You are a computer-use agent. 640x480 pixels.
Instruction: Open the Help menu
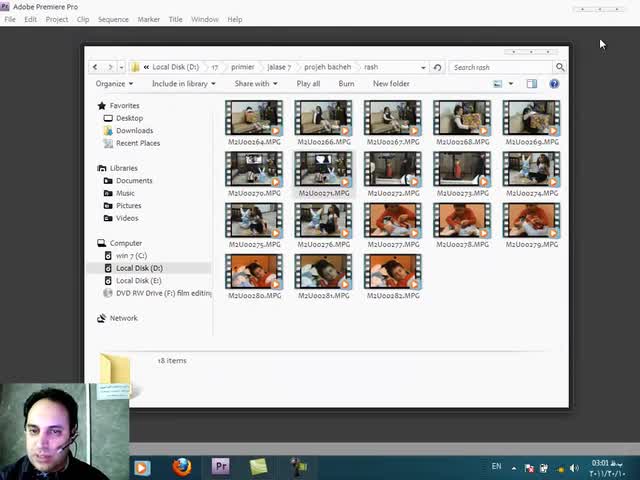[235, 20]
